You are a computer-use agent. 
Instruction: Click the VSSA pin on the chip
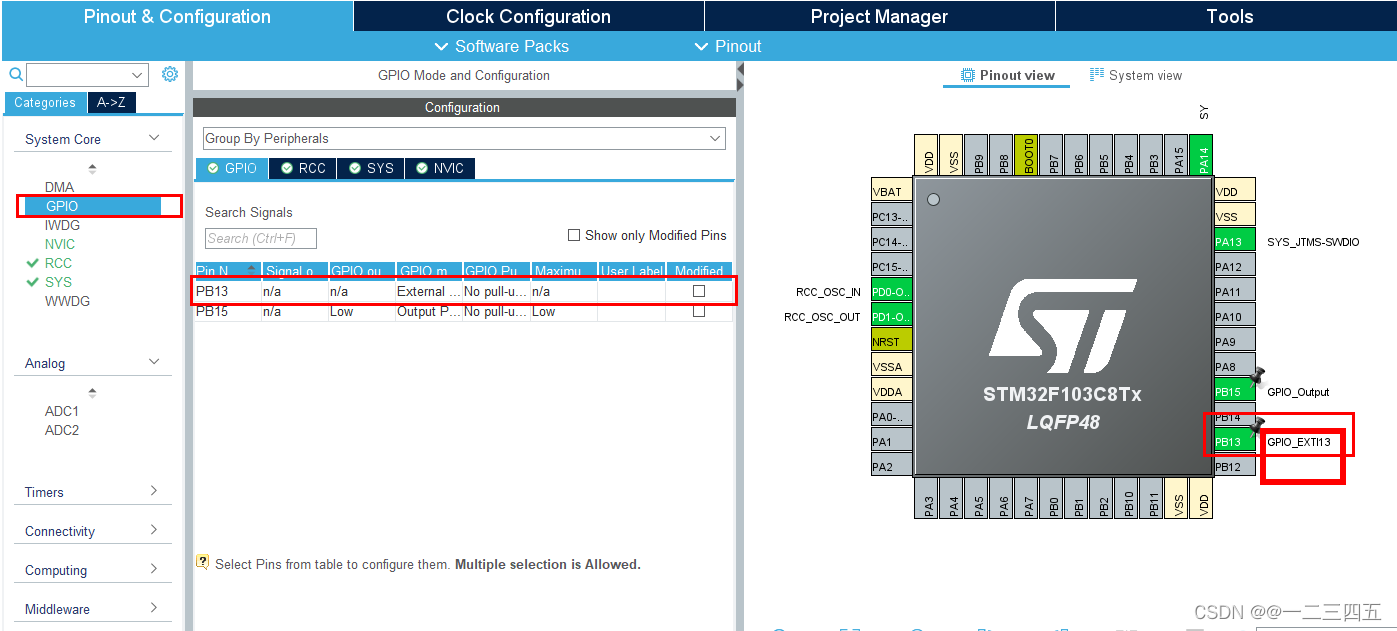892,366
